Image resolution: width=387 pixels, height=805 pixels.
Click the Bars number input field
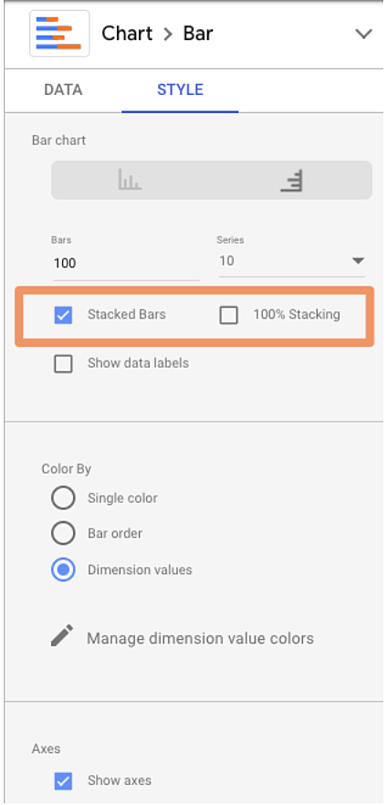(126, 263)
